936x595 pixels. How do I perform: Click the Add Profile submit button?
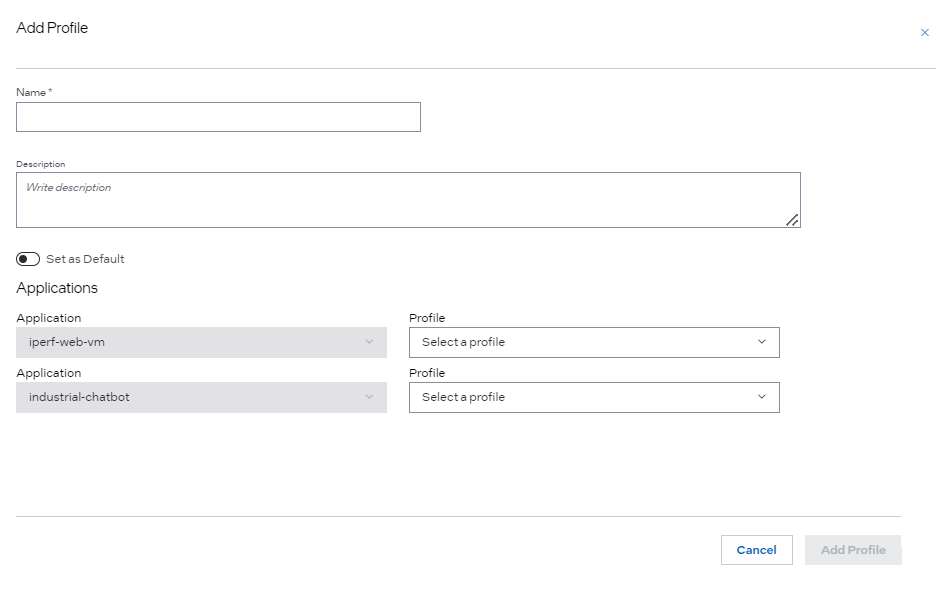[852, 550]
